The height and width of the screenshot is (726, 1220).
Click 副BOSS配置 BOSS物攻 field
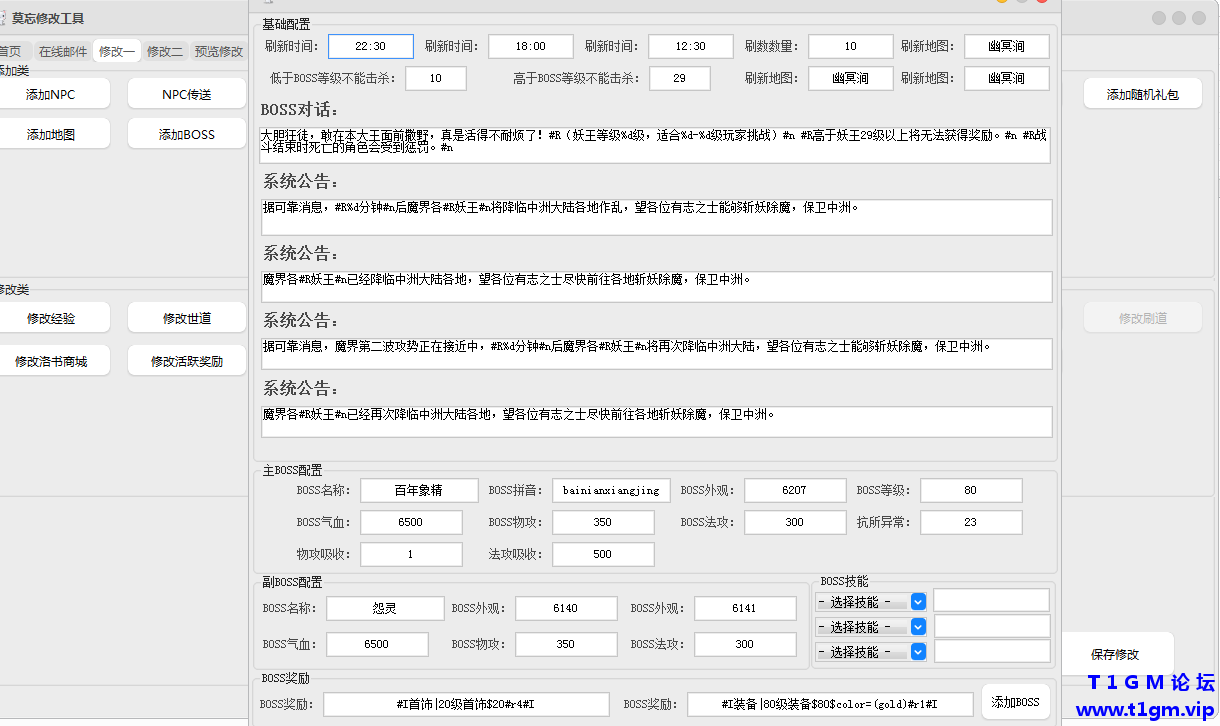coord(566,644)
